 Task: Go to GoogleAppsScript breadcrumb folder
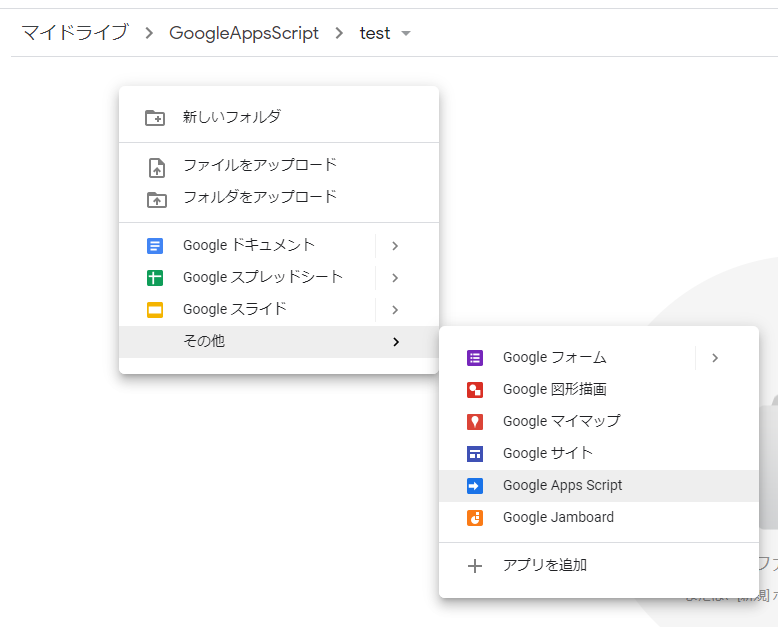pos(244,33)
